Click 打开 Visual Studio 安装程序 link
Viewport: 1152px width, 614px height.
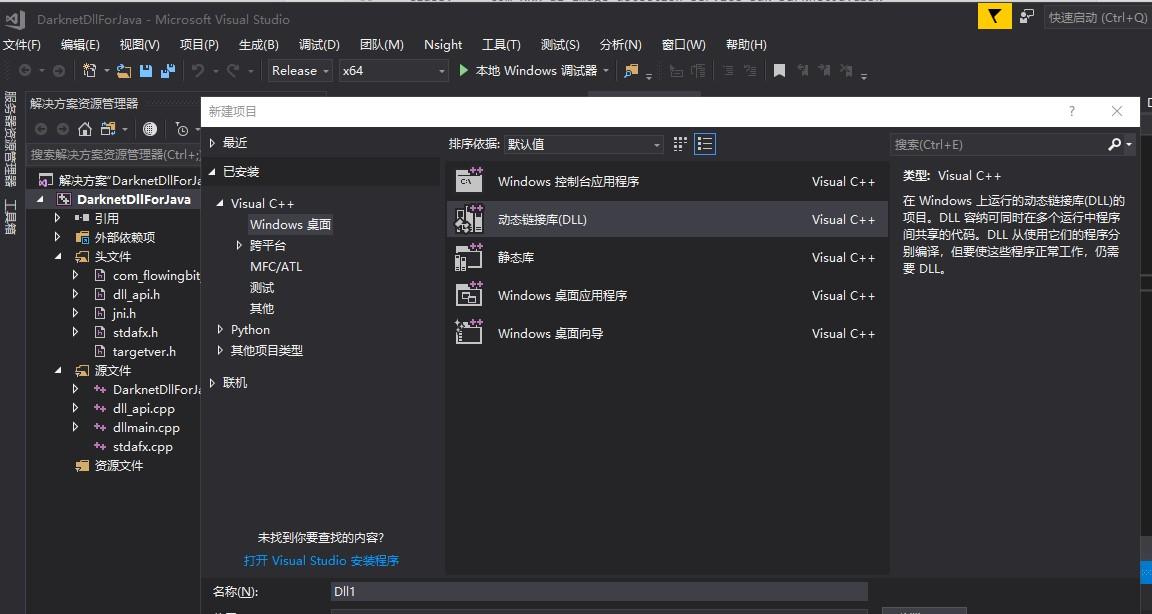point(321,560)
